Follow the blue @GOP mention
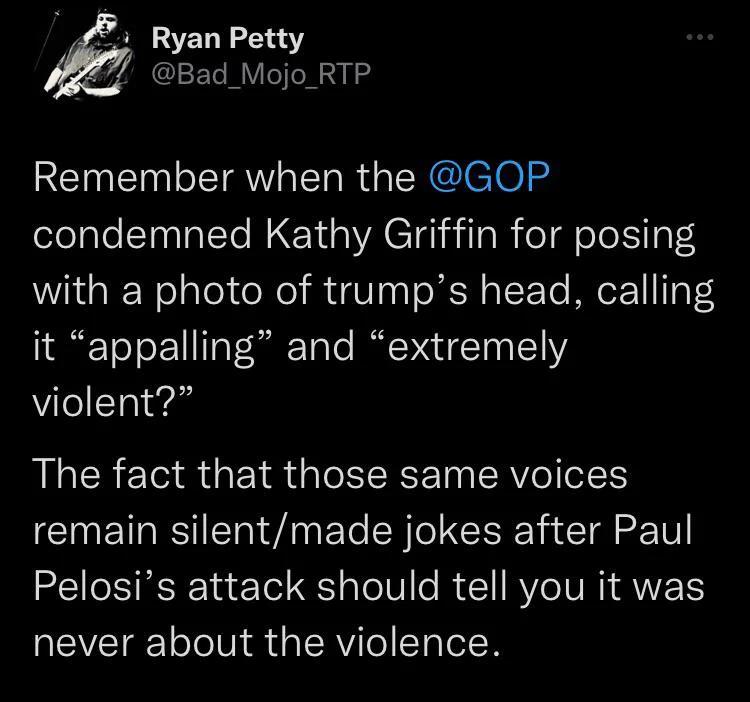Image resolution: width=750 pixels, height=702 pixels. point(490,176)
